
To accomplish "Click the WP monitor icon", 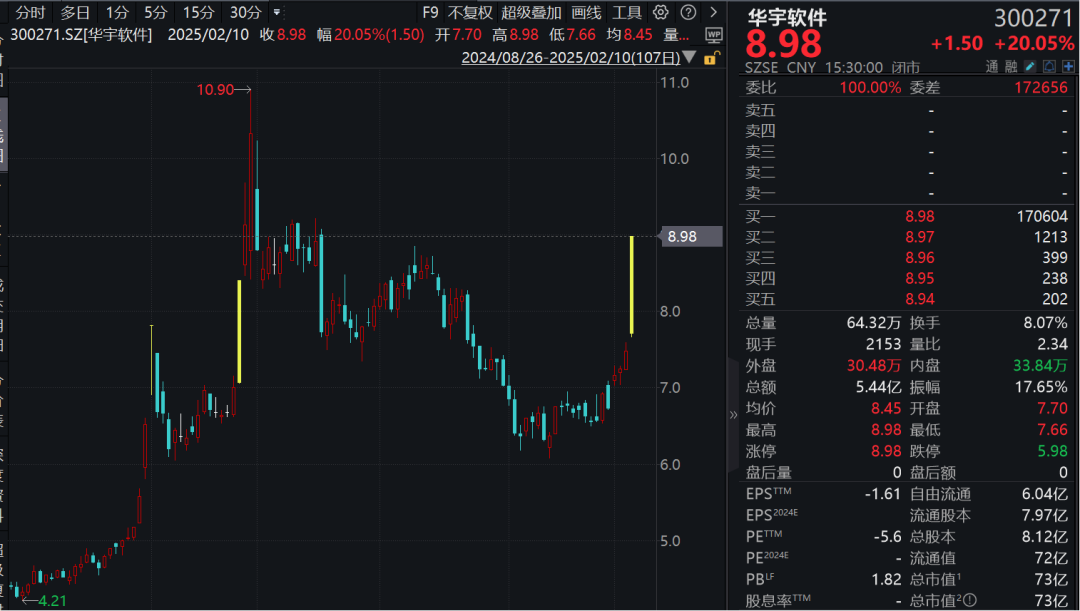I will pyautogui.click(x=713, y=35).
